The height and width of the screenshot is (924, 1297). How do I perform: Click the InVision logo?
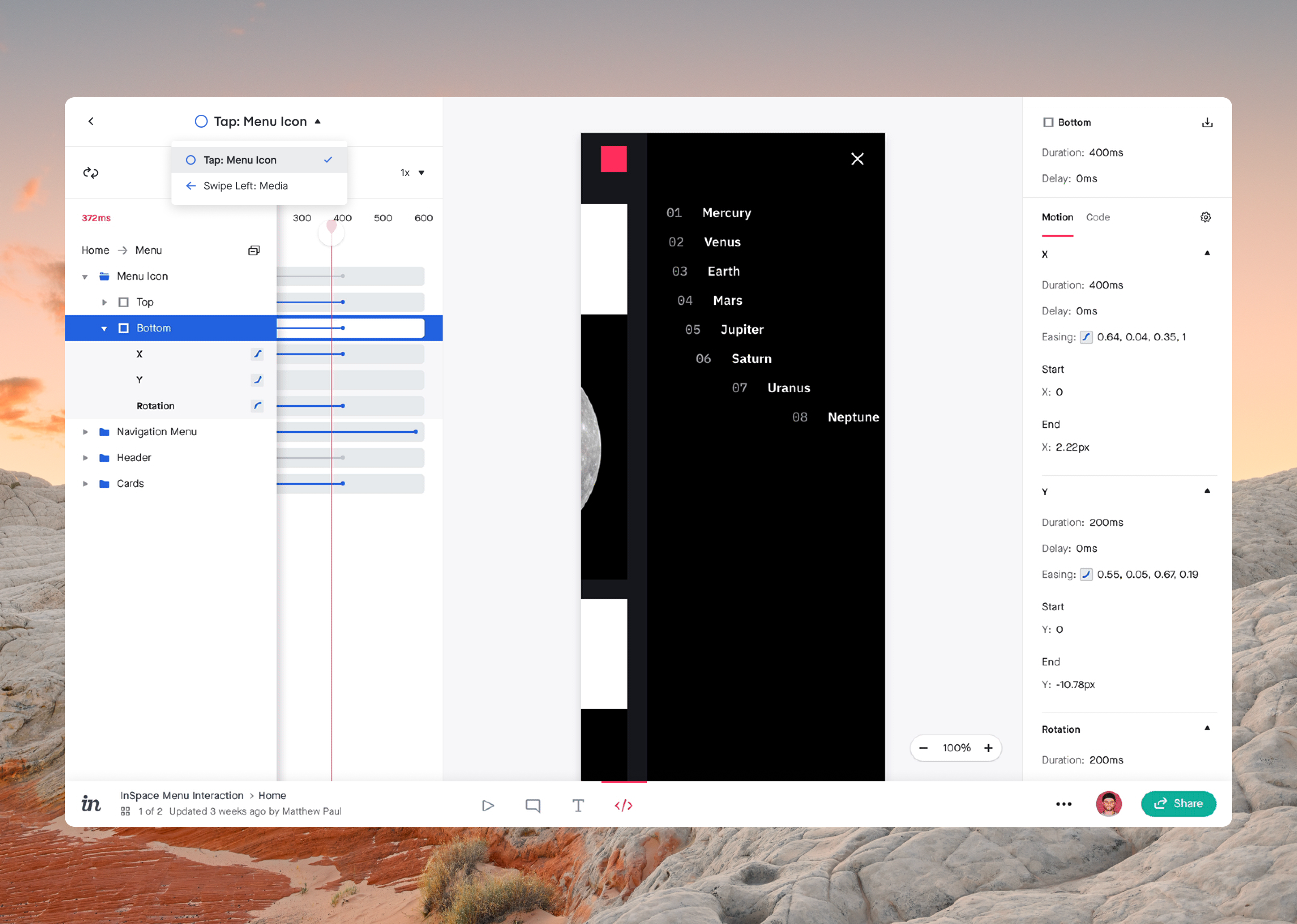[91, 803]
